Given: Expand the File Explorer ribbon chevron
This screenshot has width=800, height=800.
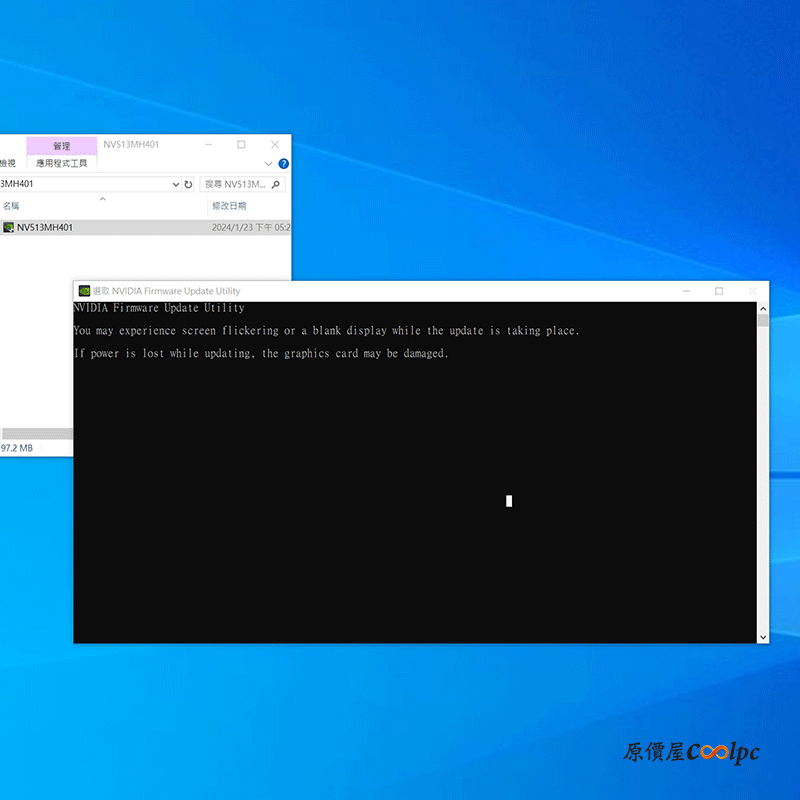Looking at the screenshot, I should [268, 164].
